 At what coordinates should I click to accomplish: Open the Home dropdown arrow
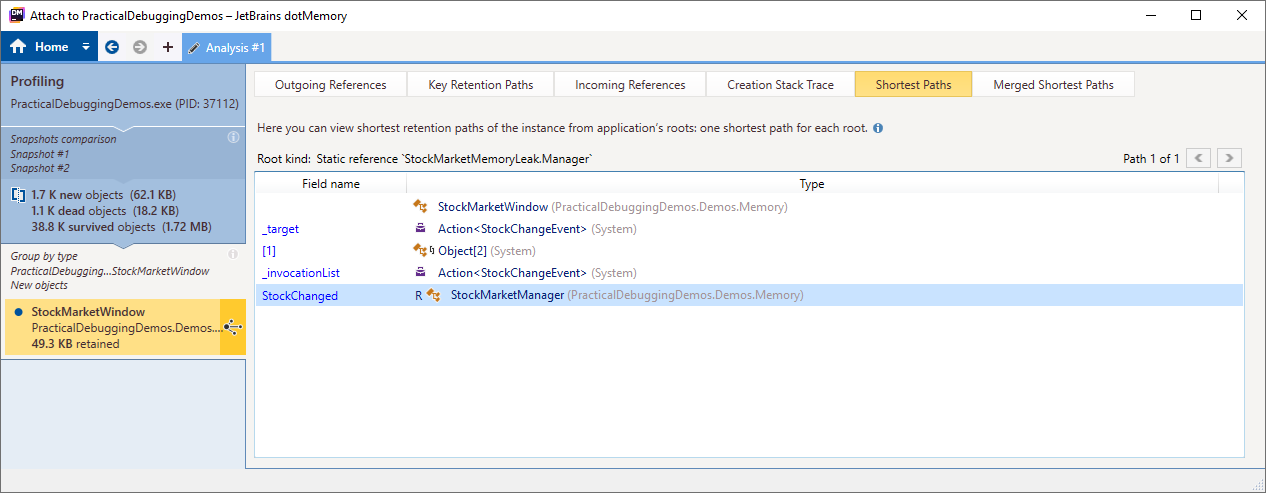tap(86, 47)
